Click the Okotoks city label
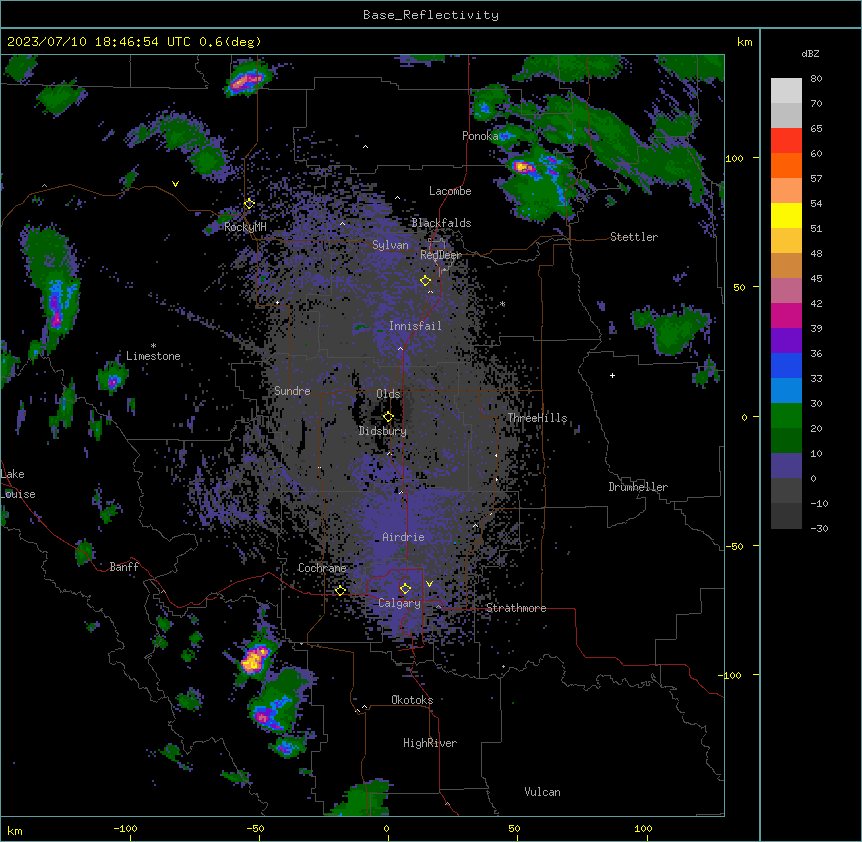The image size is (862, 842). 412,700
